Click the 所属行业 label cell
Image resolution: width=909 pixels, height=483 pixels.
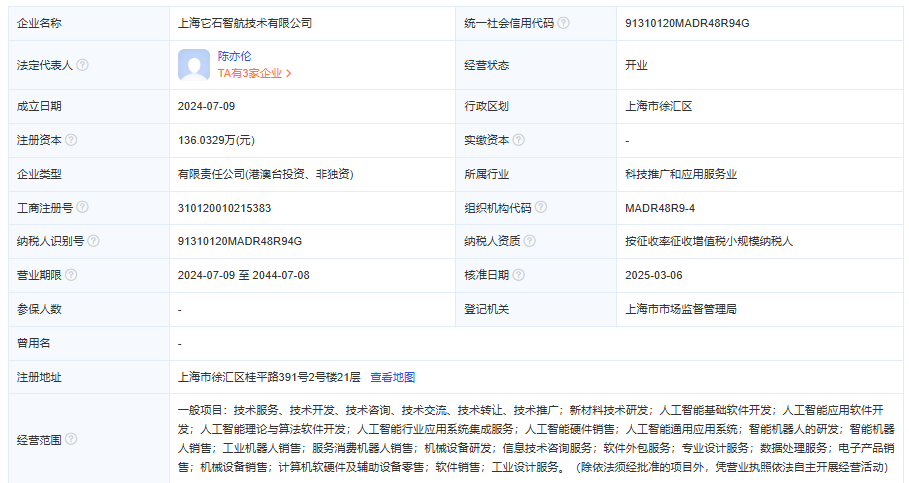(x=536, y=174)
